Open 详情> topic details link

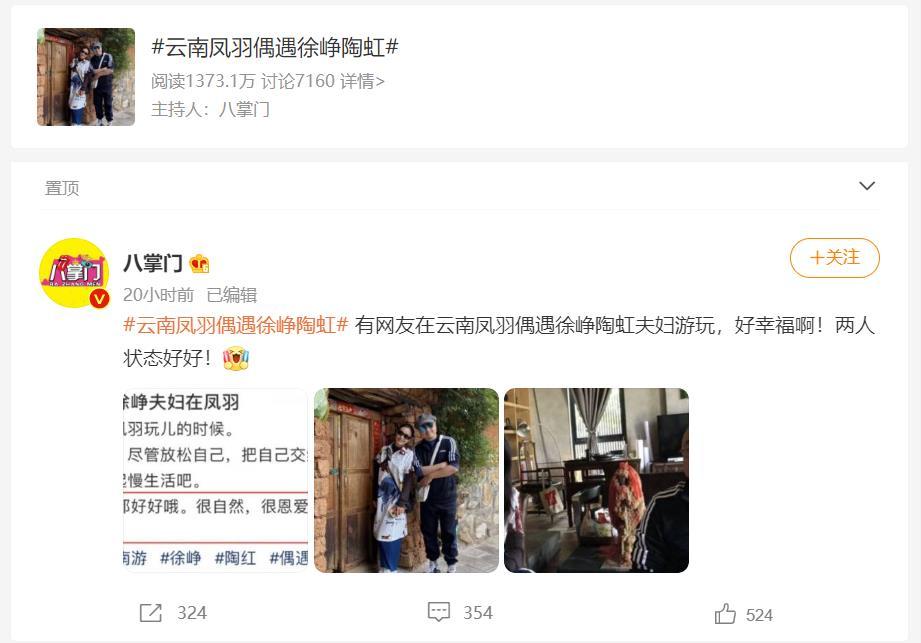coord(362,81)
